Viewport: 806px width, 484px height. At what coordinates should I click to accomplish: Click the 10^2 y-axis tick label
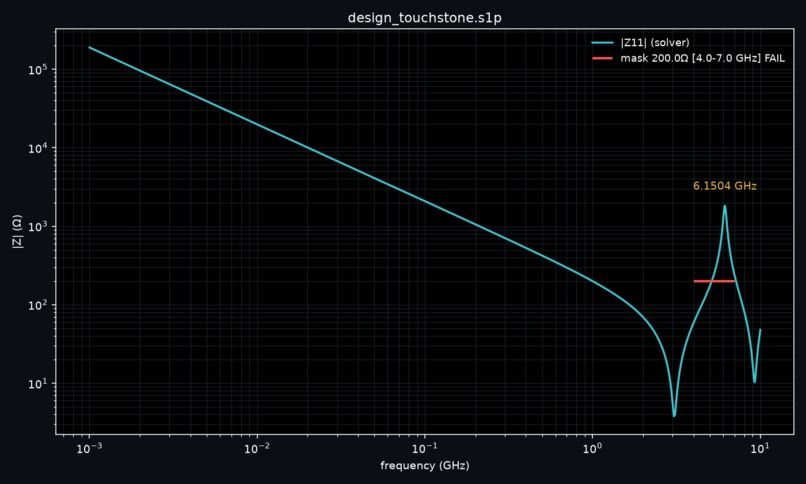click(x=39, y=305)
